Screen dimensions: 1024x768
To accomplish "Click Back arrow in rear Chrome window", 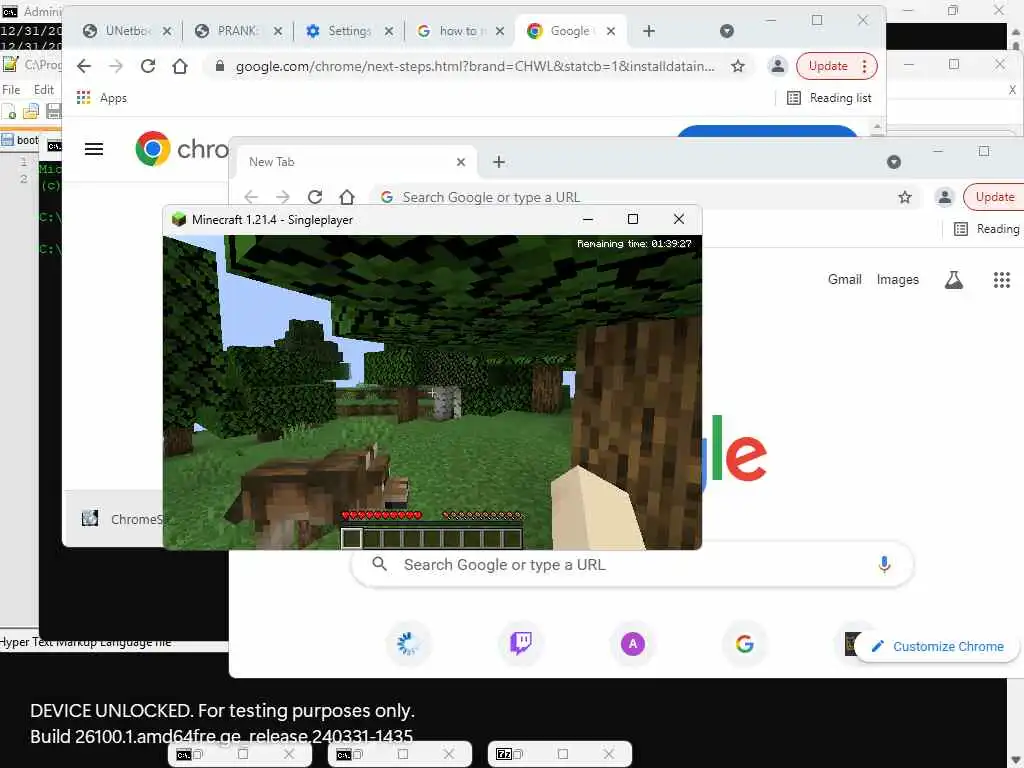I will click(x=84, y=66).
